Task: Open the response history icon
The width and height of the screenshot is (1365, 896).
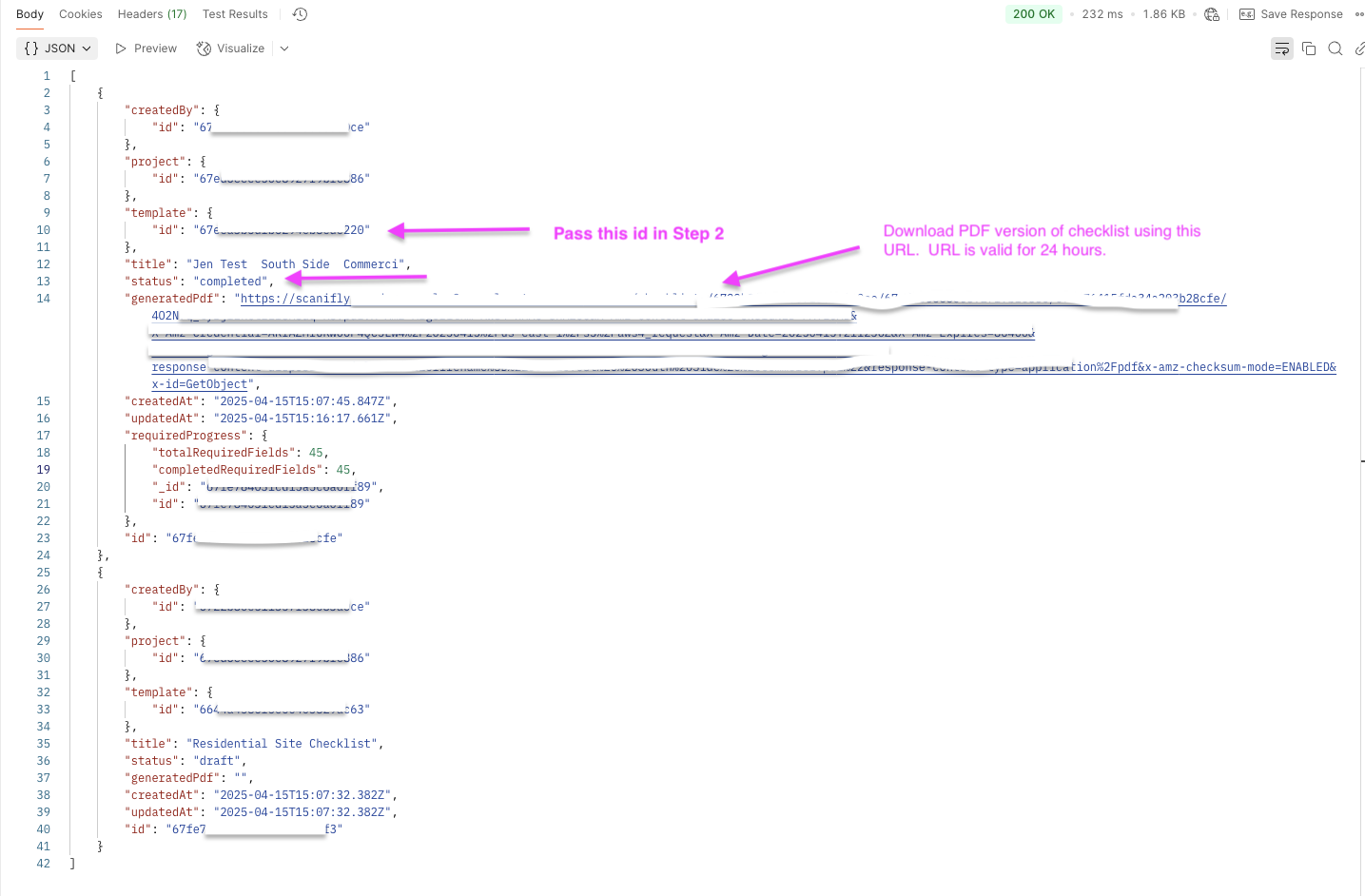Action: [x=300, y=14]
